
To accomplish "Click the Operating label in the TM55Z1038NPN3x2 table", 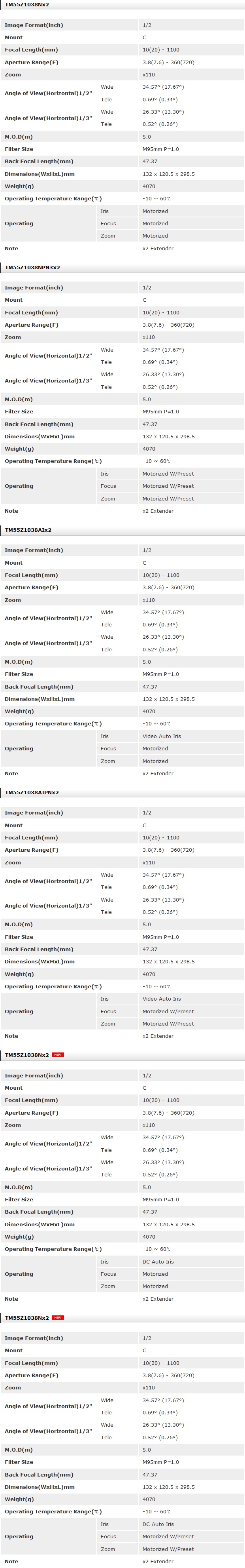I will click(19, 486).
